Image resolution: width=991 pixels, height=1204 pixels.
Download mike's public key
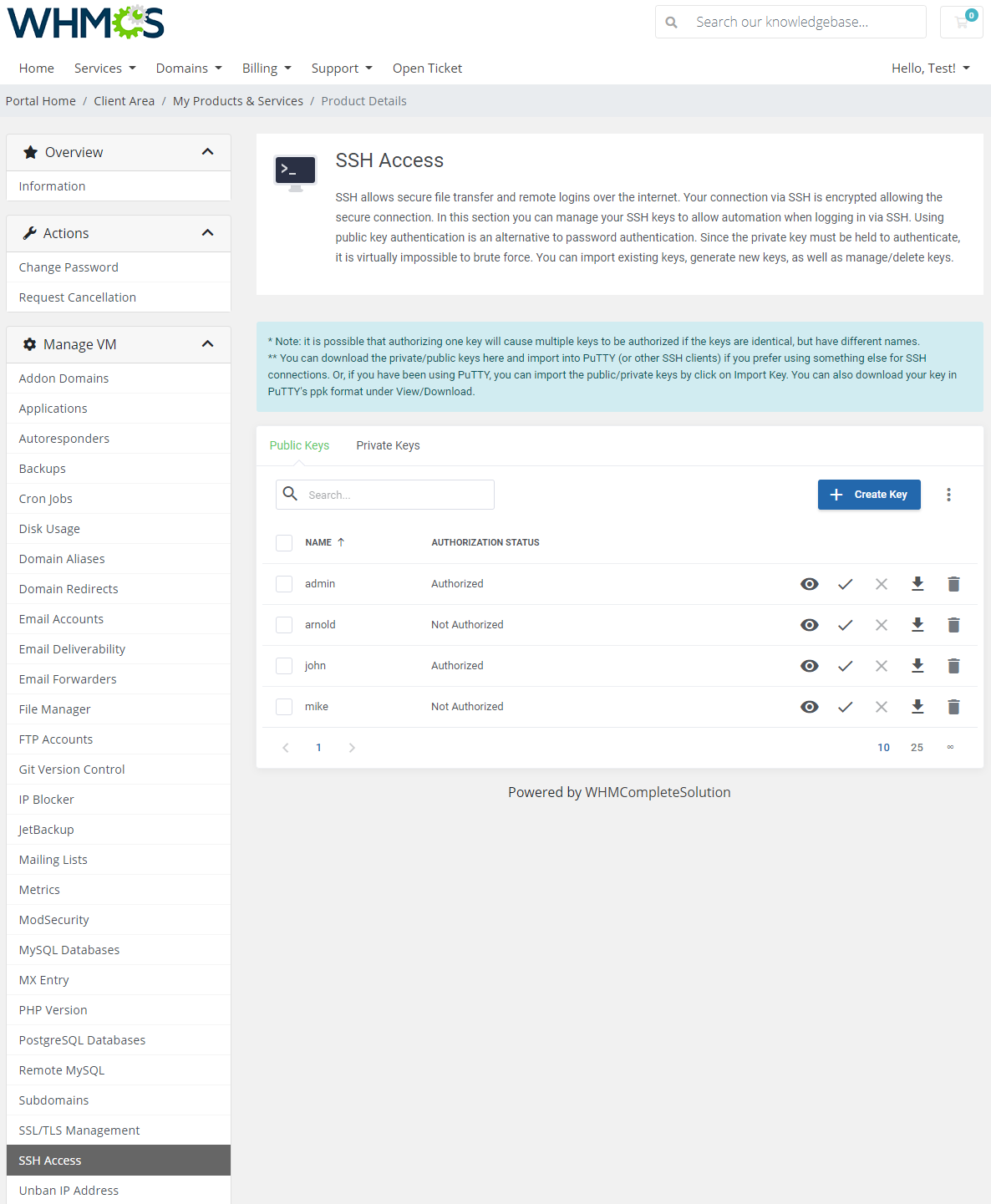917,707
